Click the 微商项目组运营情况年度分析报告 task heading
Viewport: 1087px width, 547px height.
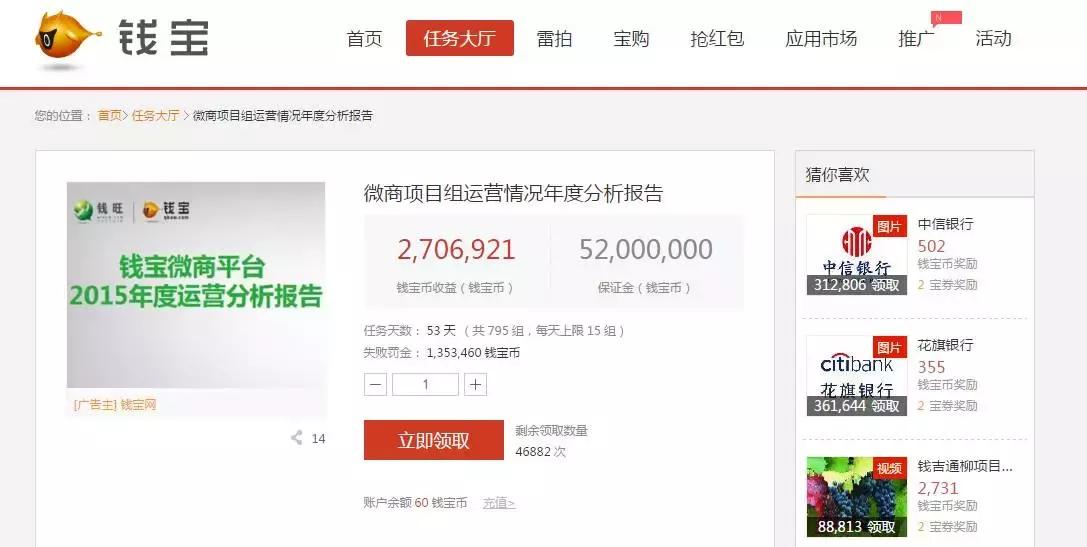pos(513,193)
